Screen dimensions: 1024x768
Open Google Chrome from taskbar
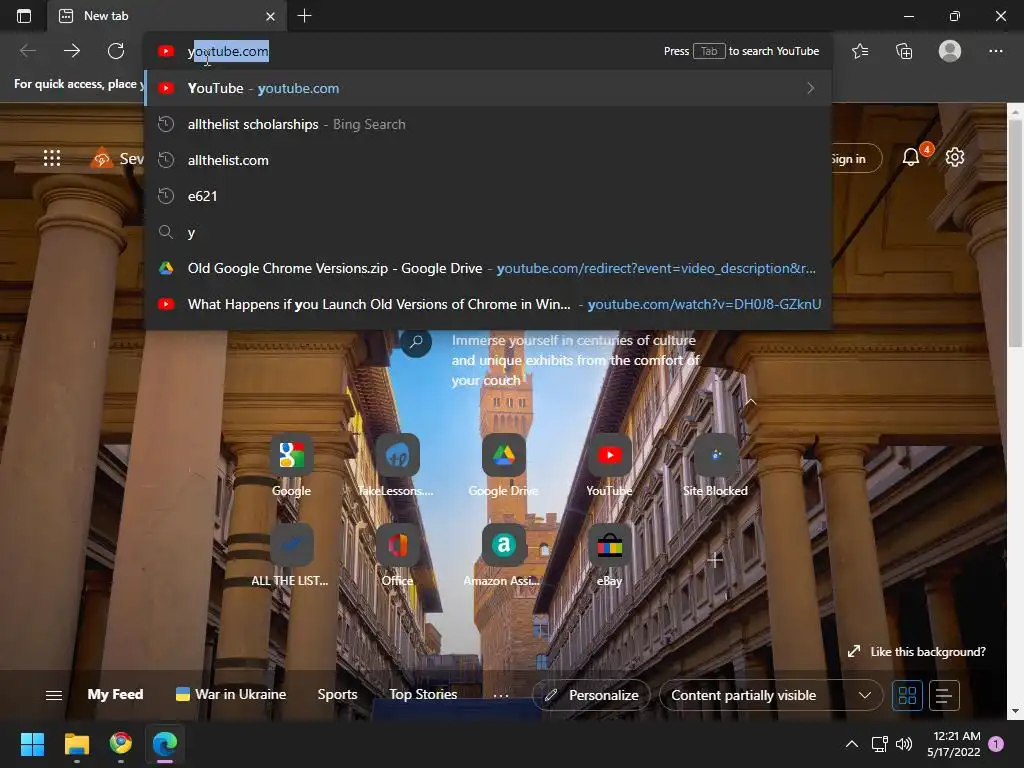121,744
